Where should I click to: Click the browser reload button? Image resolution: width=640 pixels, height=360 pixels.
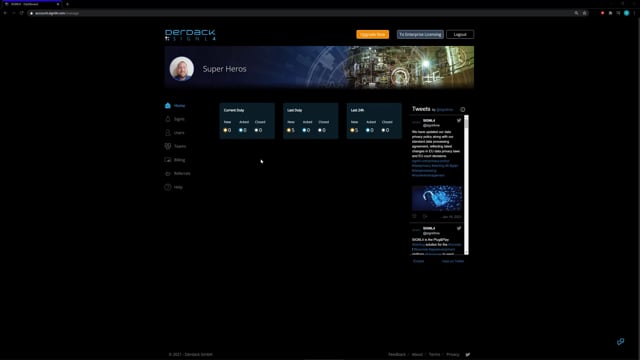coord(22,13)
